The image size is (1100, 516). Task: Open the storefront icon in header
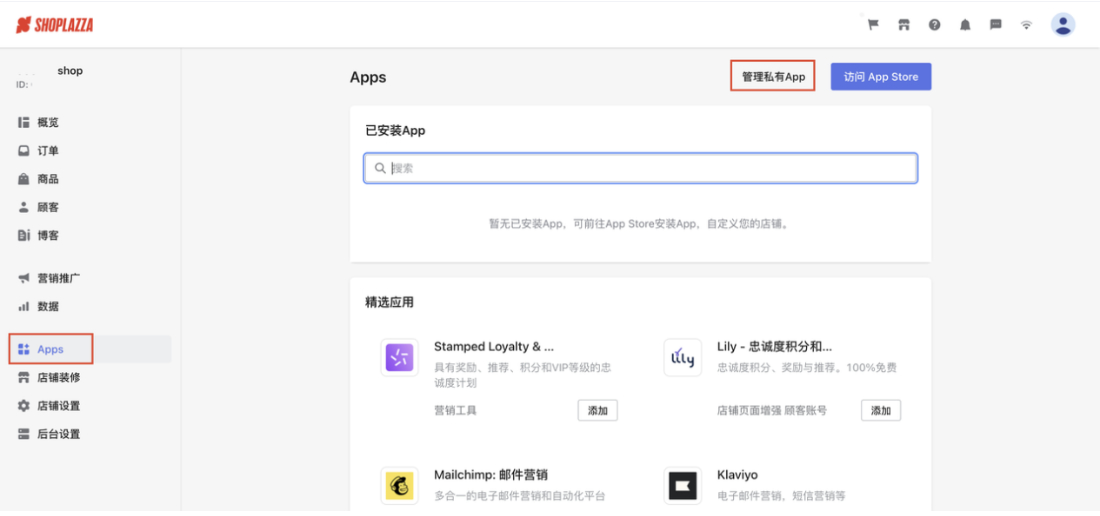(904, 25)
